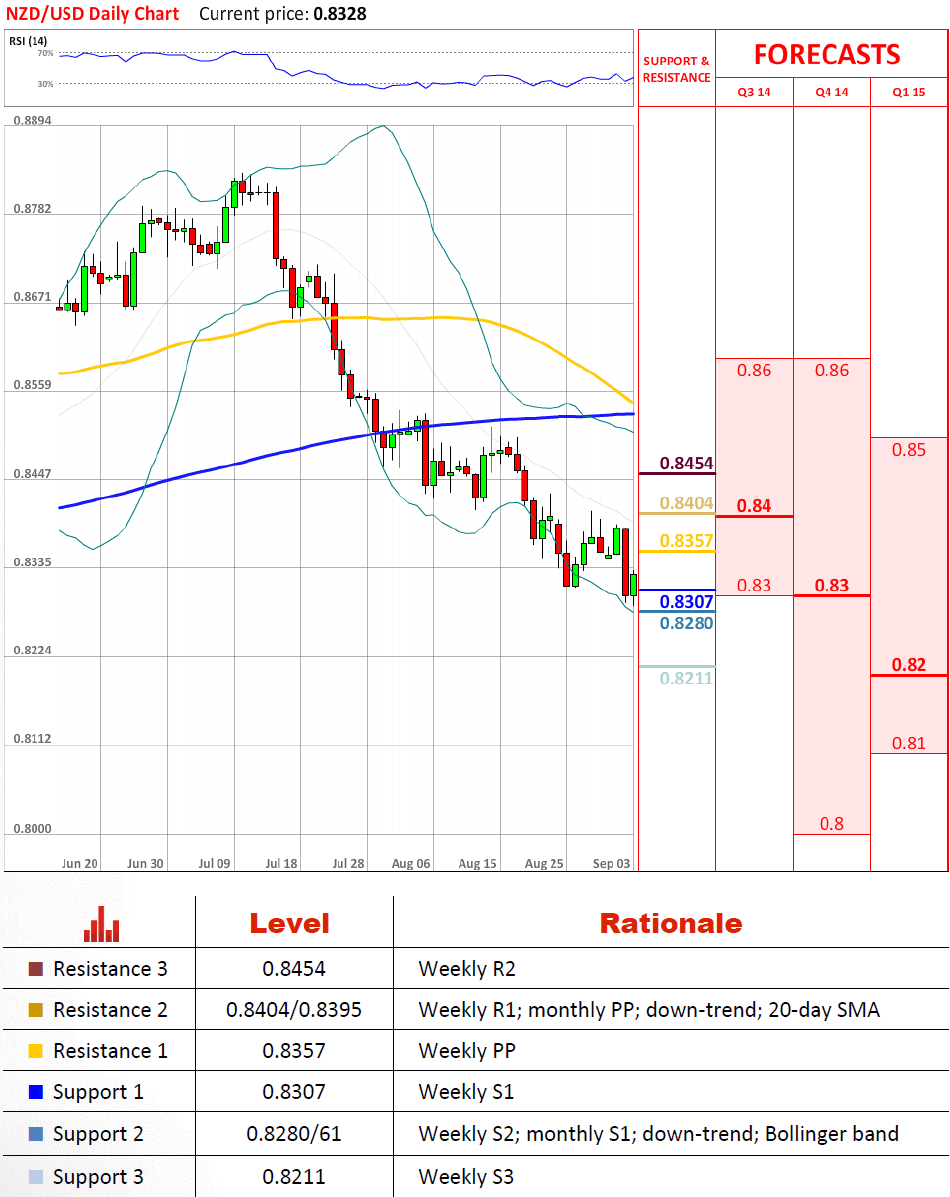Click the NZD/USD Daily Chart title
Screen dimensions: 950x1197
92,14
